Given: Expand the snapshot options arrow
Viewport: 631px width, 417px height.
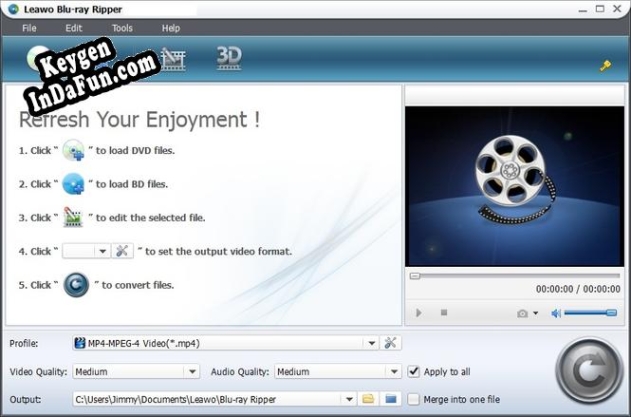Looking at the screenshot, I should pyautogui.click(x=536, y=313).
